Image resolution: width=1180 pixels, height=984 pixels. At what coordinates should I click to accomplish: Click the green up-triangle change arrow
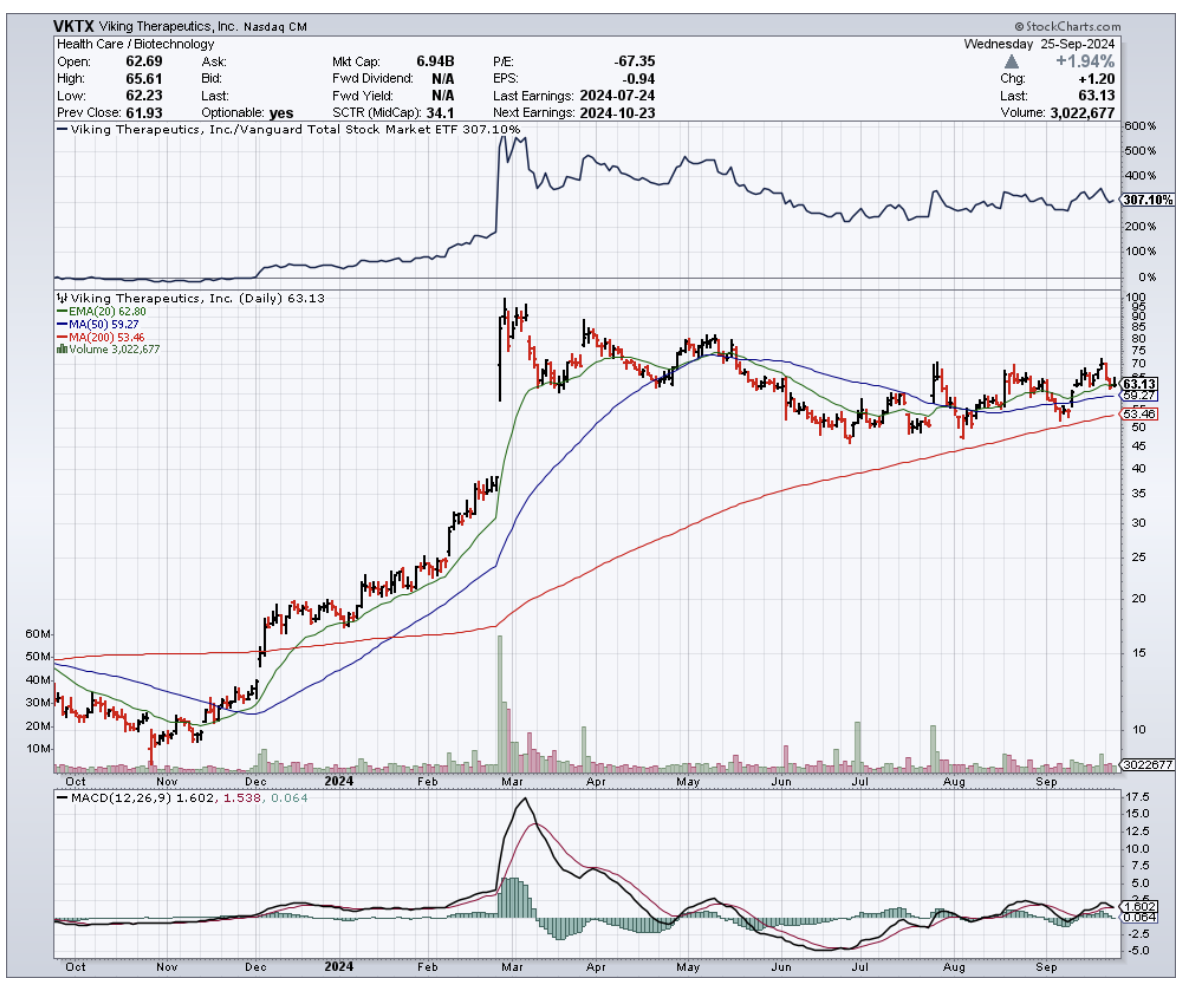1011,61
